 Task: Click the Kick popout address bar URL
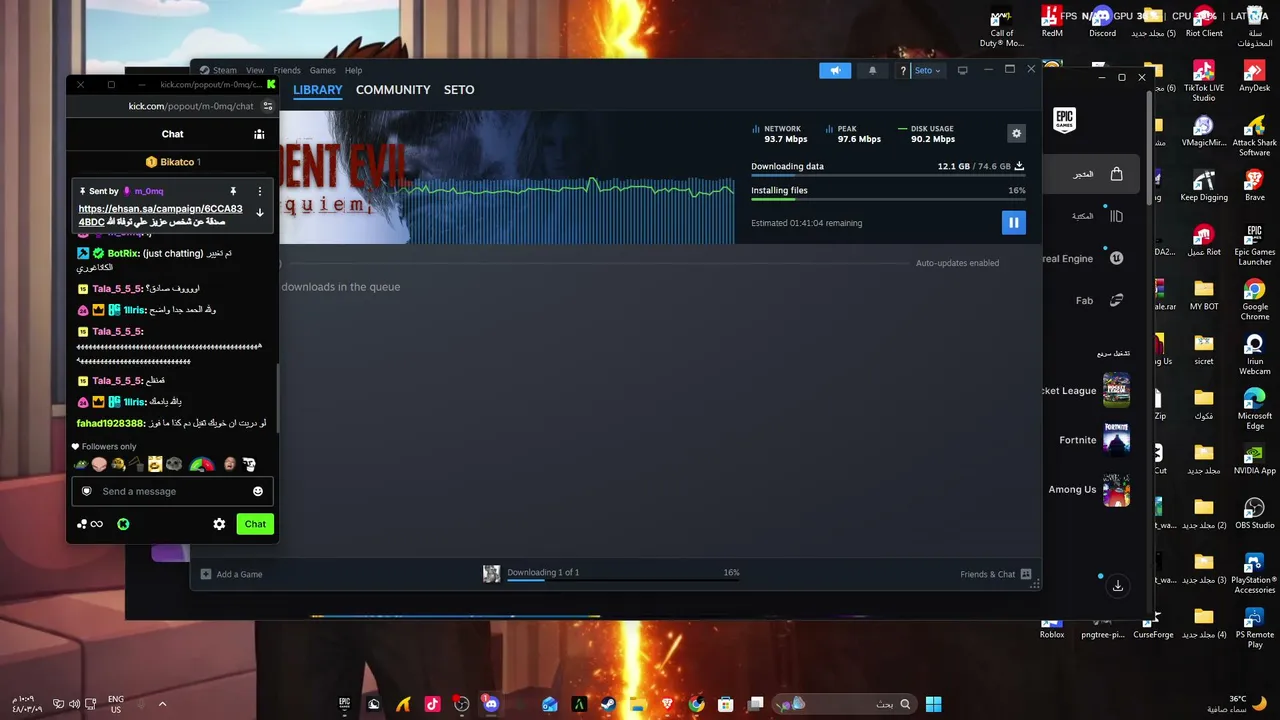click(x=191, y=106)
